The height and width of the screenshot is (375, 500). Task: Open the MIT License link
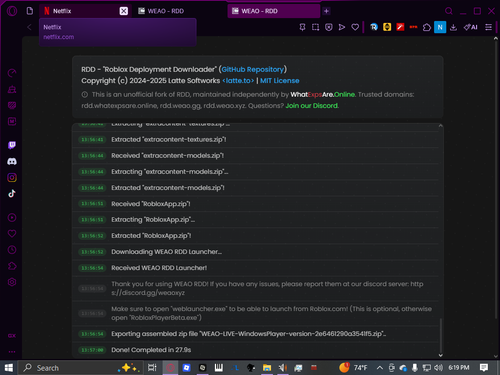pos(280,81)
